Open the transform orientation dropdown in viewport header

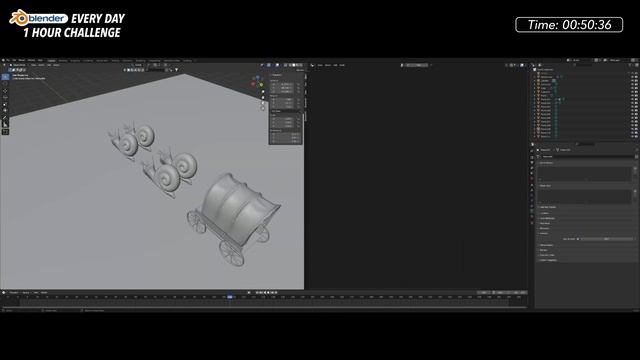(138, 65)
